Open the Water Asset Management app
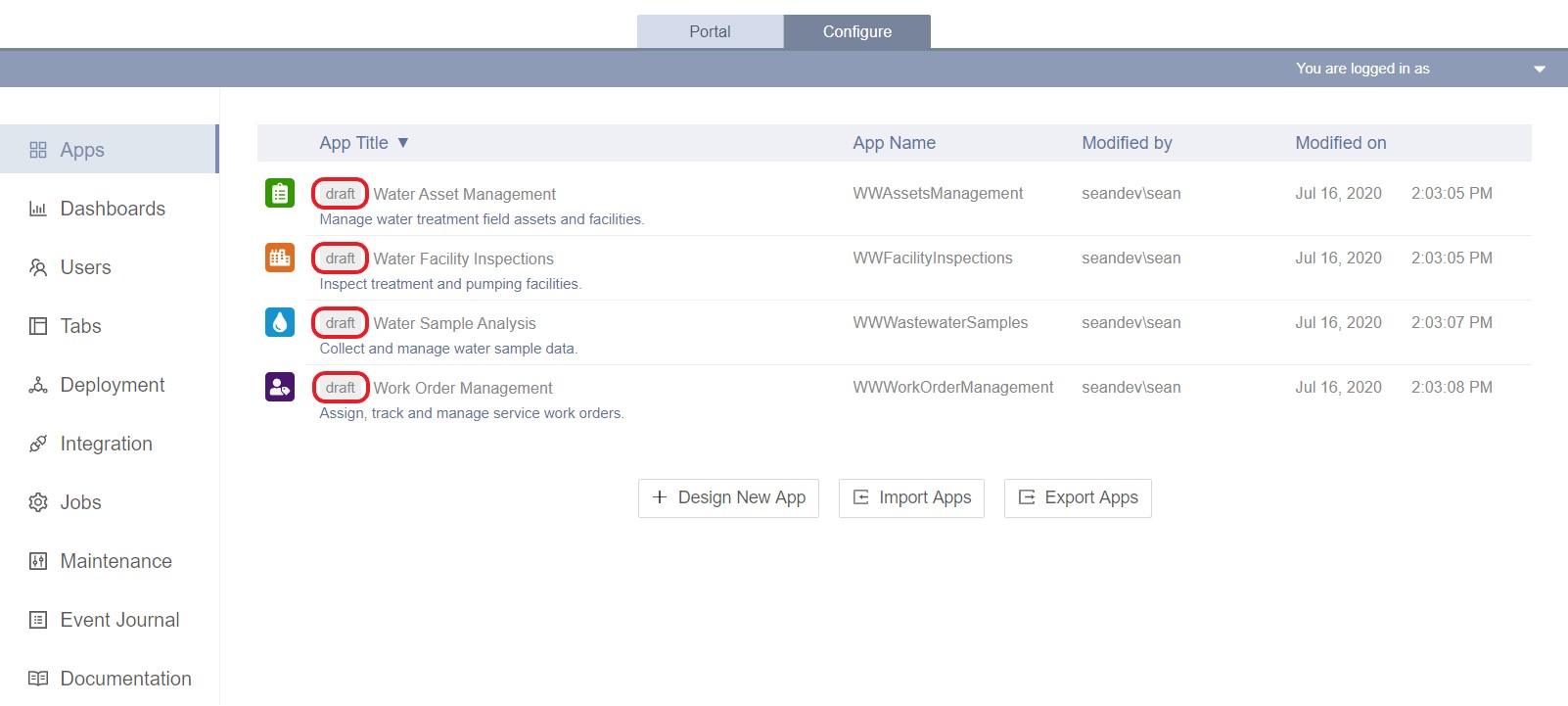 click(x=464, y=194)
